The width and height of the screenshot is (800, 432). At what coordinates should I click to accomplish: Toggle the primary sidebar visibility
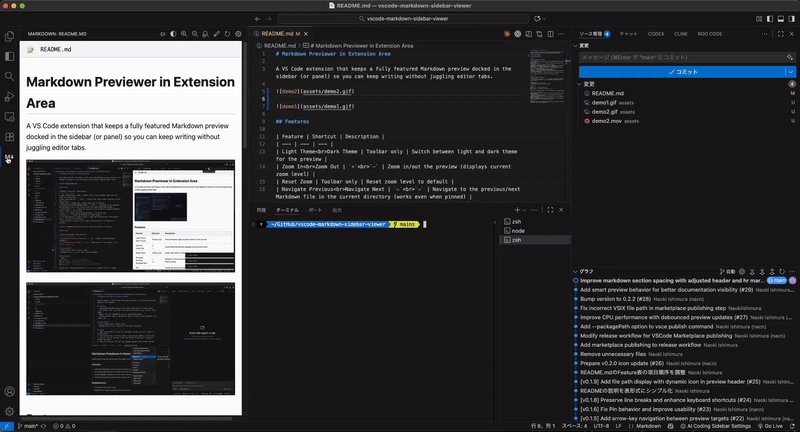pos(770,19)
